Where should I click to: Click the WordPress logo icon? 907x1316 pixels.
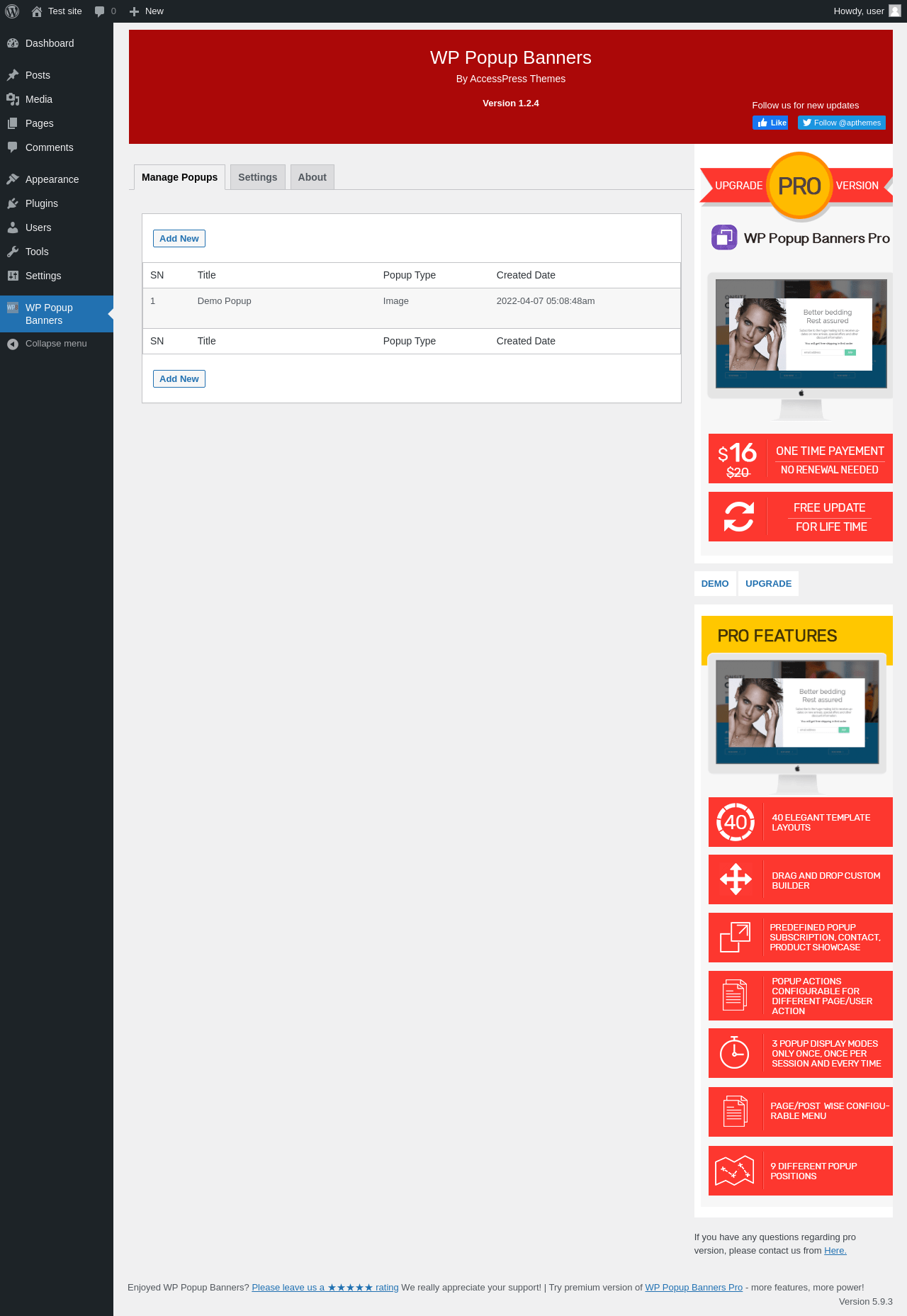[x=12, y=11]
